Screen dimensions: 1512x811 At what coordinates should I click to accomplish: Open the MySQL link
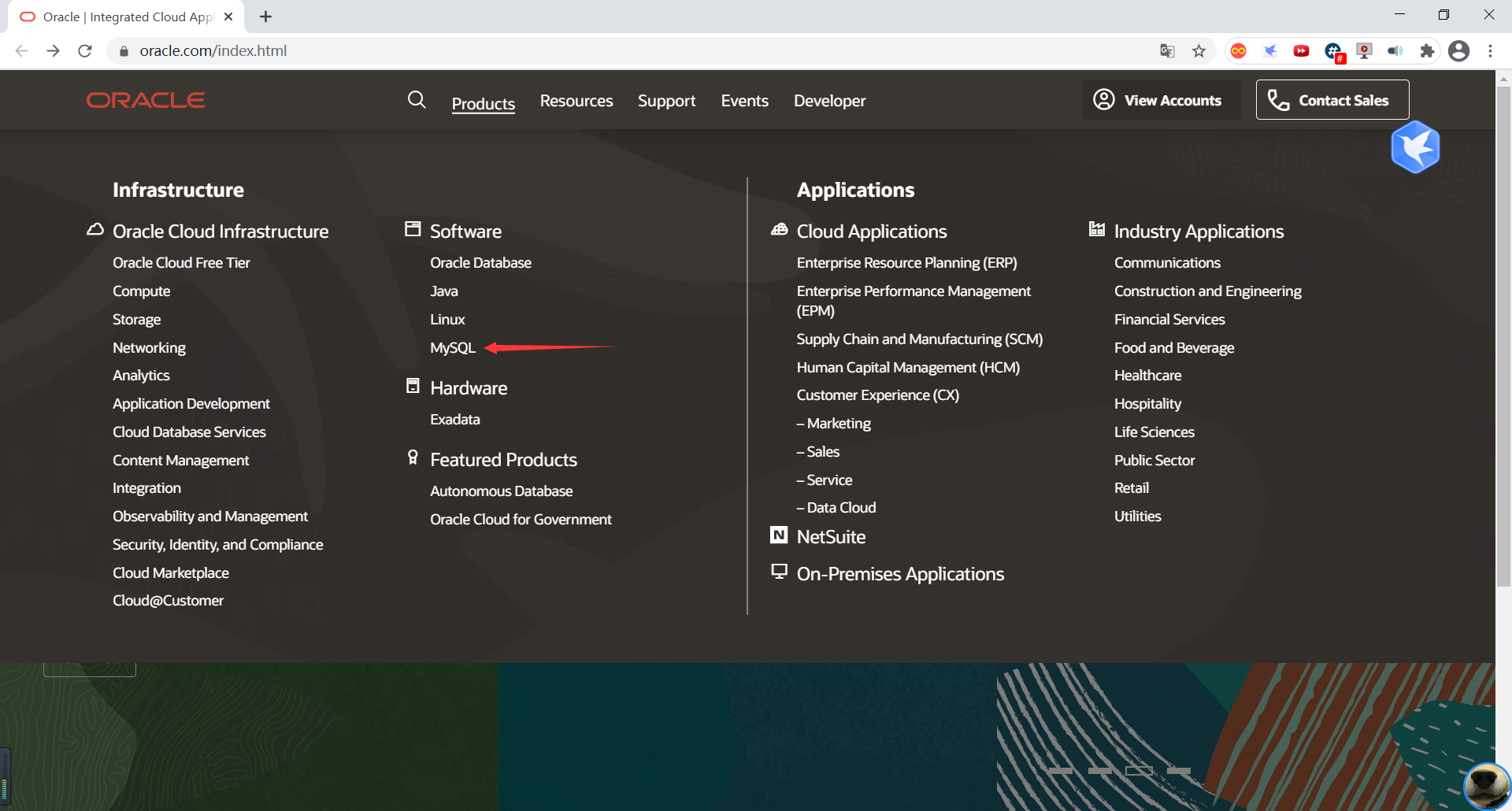pyautogui.click(x=453, y=348)
